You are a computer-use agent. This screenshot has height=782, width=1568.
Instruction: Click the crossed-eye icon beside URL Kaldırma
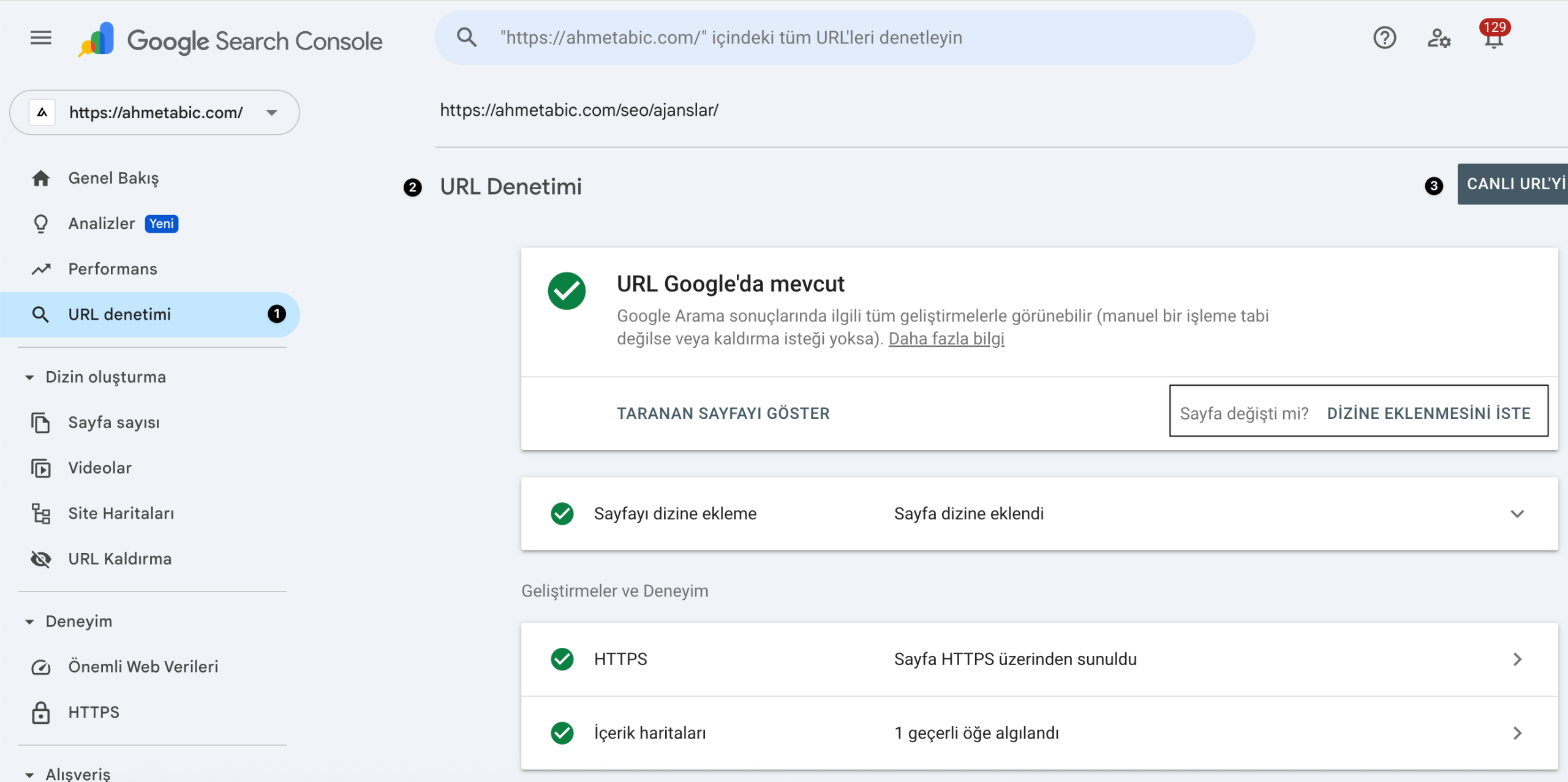coord(41,559)
